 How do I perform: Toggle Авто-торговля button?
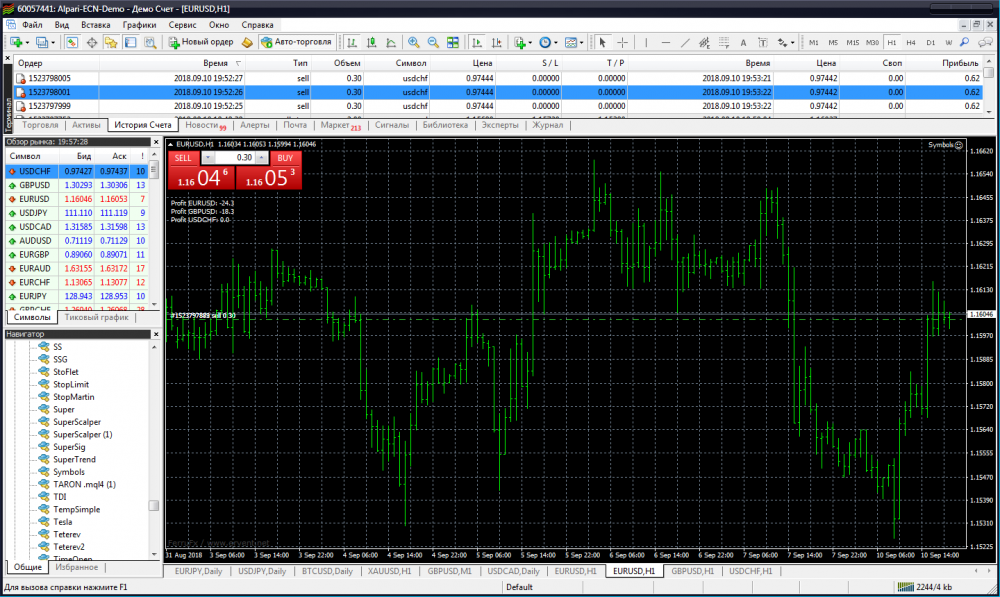click(297, 42)
